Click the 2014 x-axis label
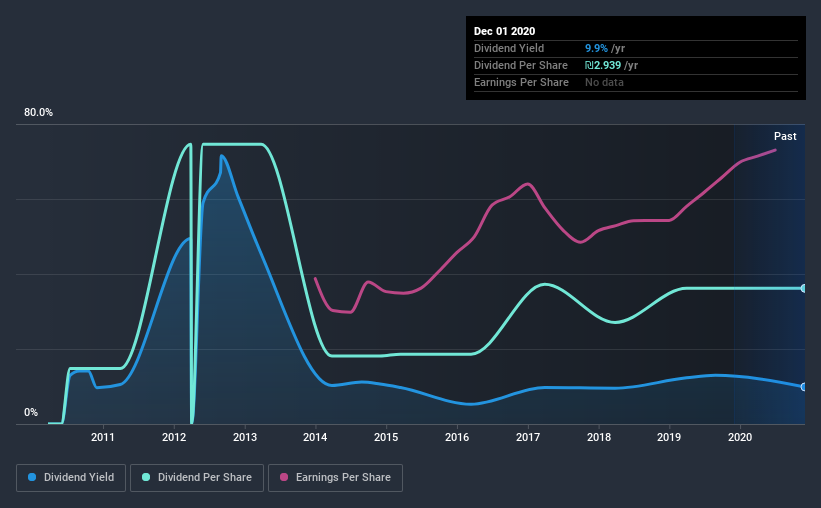 coord(315,437)
